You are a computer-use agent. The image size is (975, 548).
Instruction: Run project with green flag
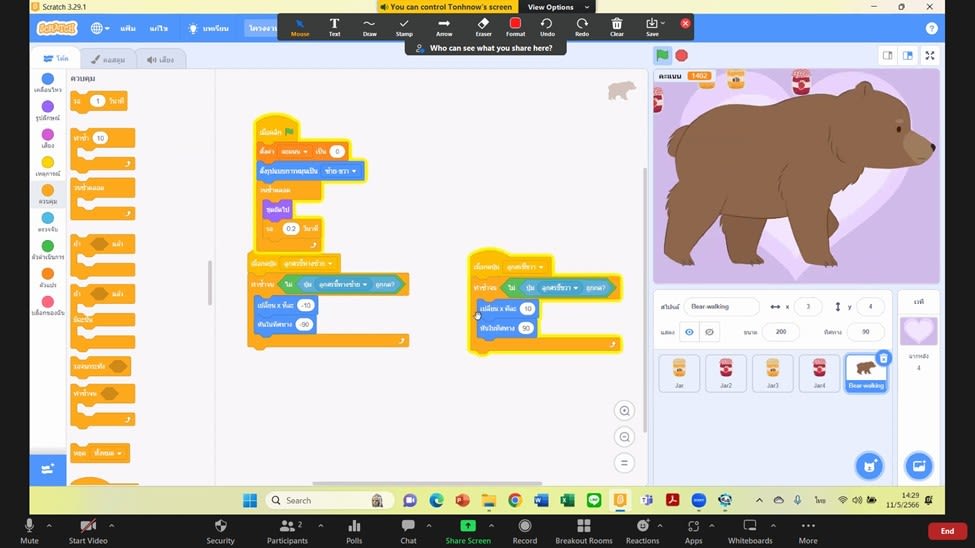coord(662,55)
